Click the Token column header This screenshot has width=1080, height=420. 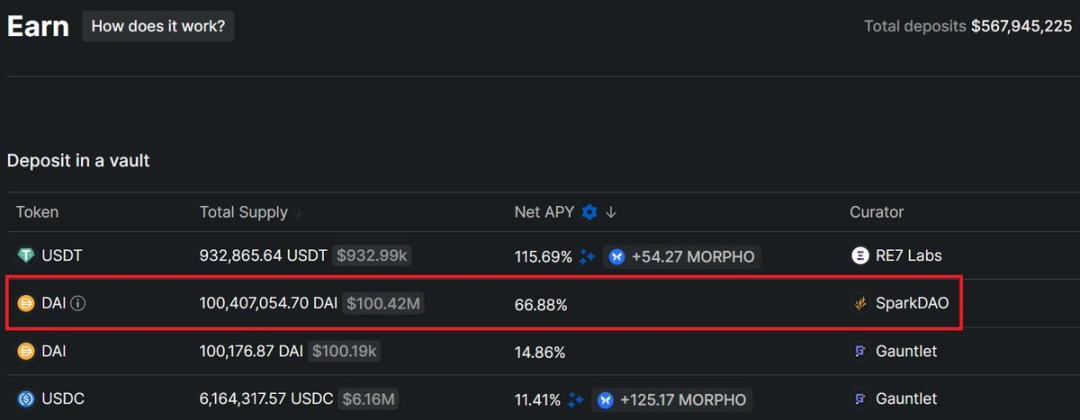tap(37, 212)
